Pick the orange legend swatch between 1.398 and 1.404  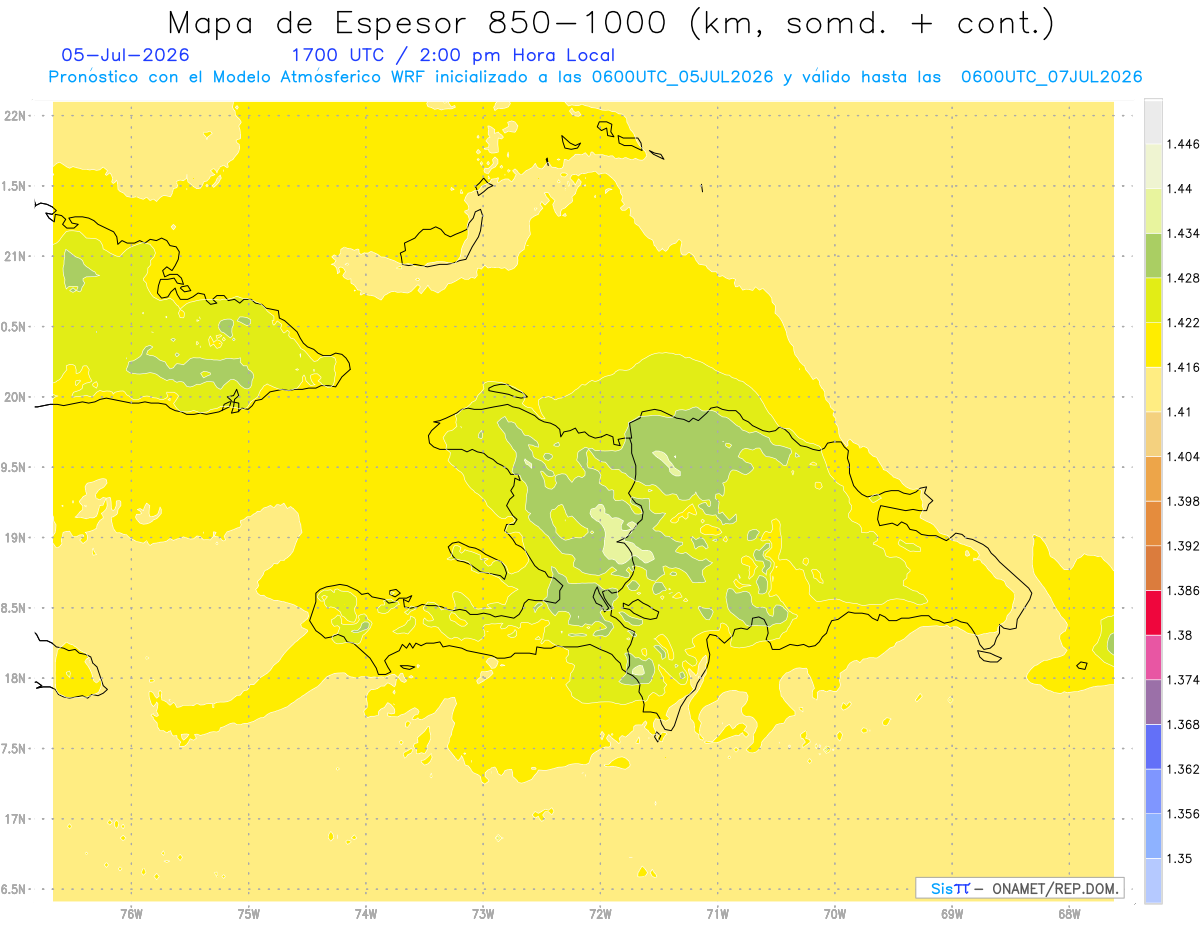(x=1153, y=478)
